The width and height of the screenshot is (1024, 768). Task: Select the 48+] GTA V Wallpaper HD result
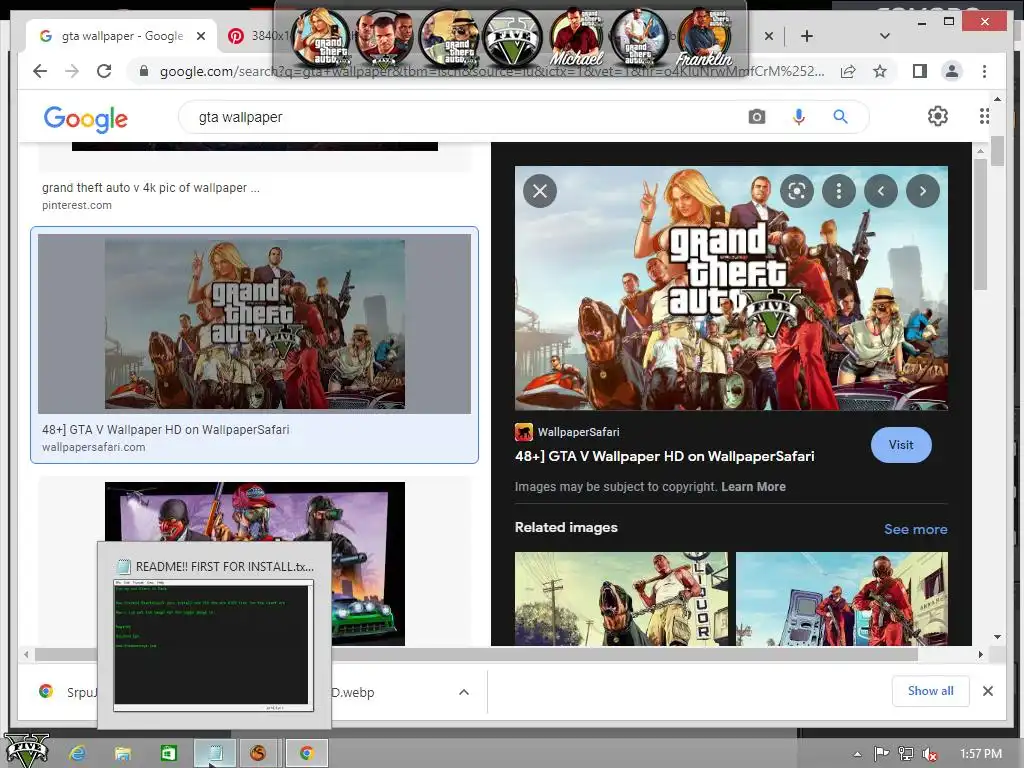[x=254, y=345]
